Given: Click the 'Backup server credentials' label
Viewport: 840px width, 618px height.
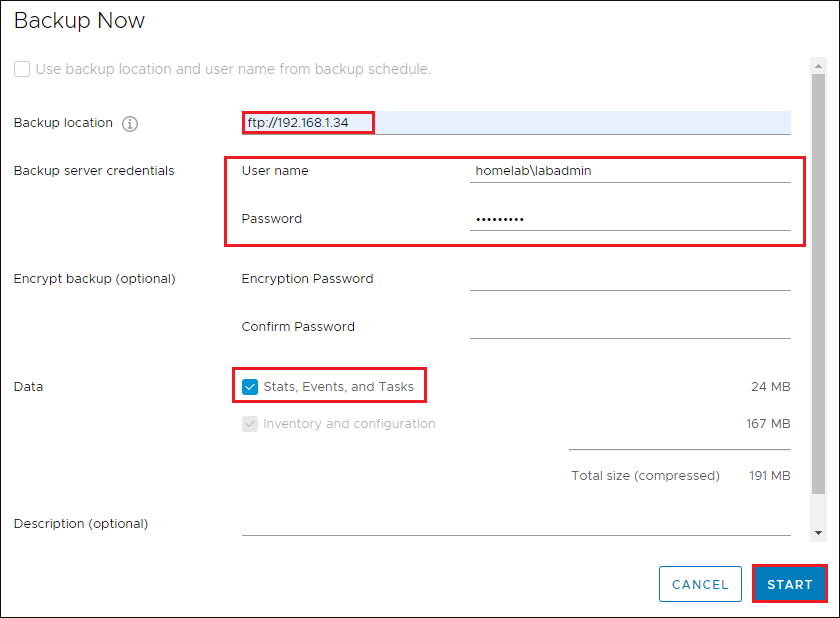Looking at the screenshot, I should click(94, 171).
